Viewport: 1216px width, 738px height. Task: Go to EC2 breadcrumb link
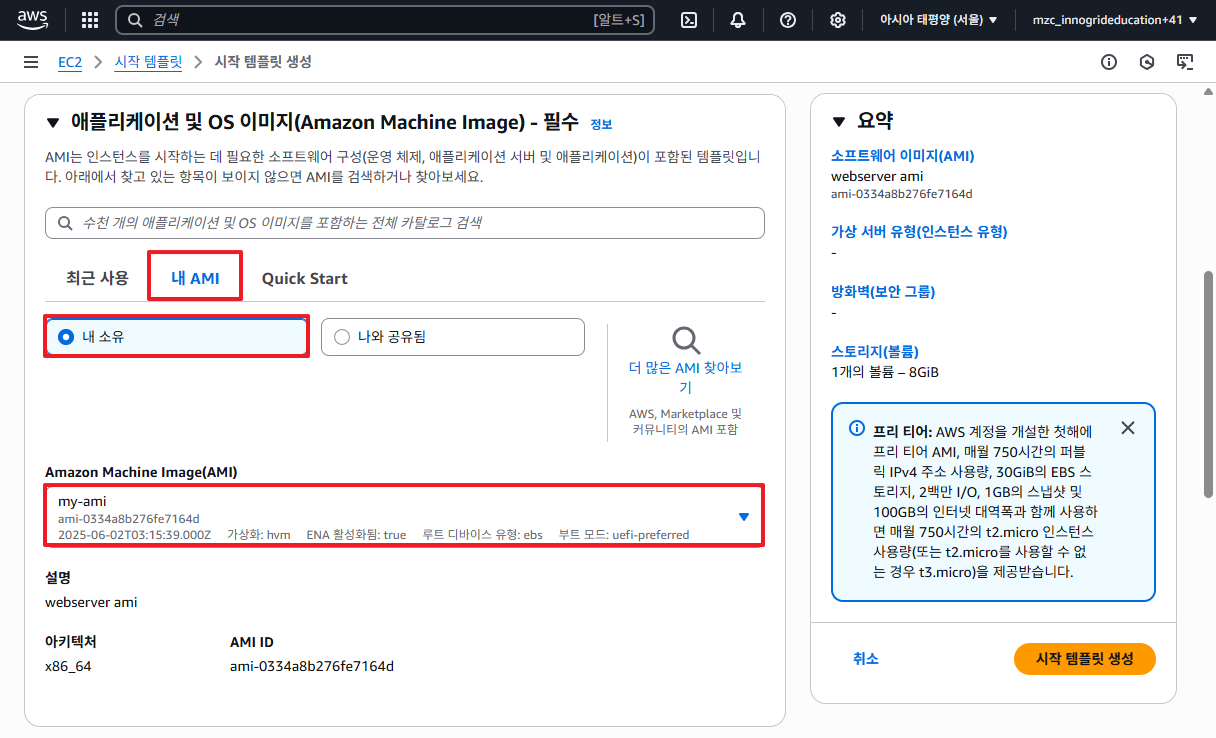tap(70, 62)
